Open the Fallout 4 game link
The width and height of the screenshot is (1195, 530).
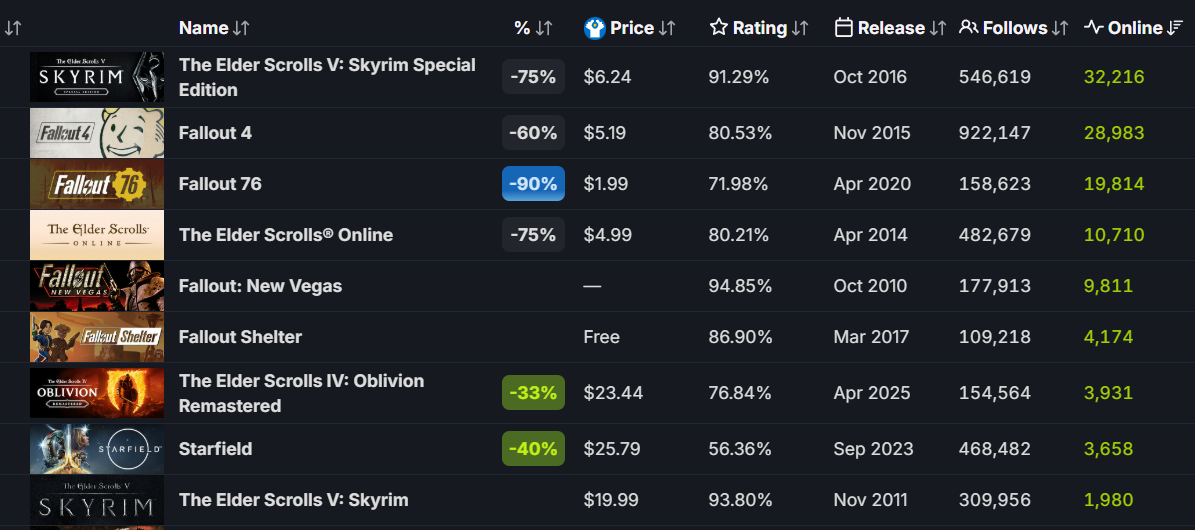pyautogui.click(x=215, y=133)
